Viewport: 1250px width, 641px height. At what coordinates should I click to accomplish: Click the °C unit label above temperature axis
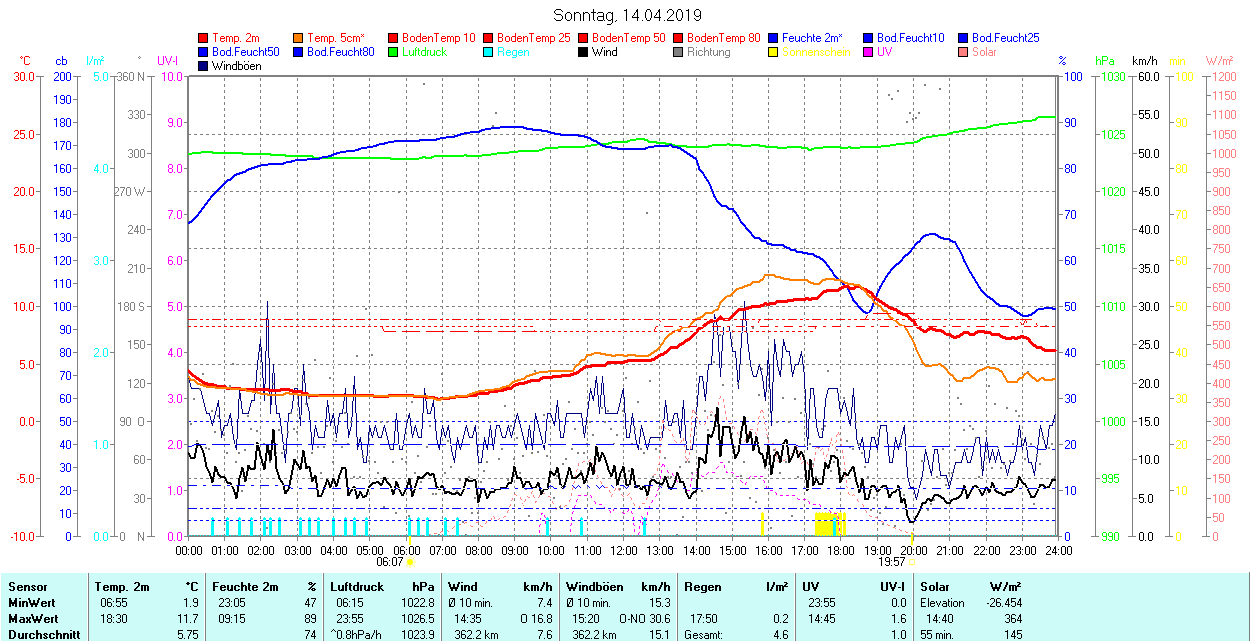[x=25, y=62]
